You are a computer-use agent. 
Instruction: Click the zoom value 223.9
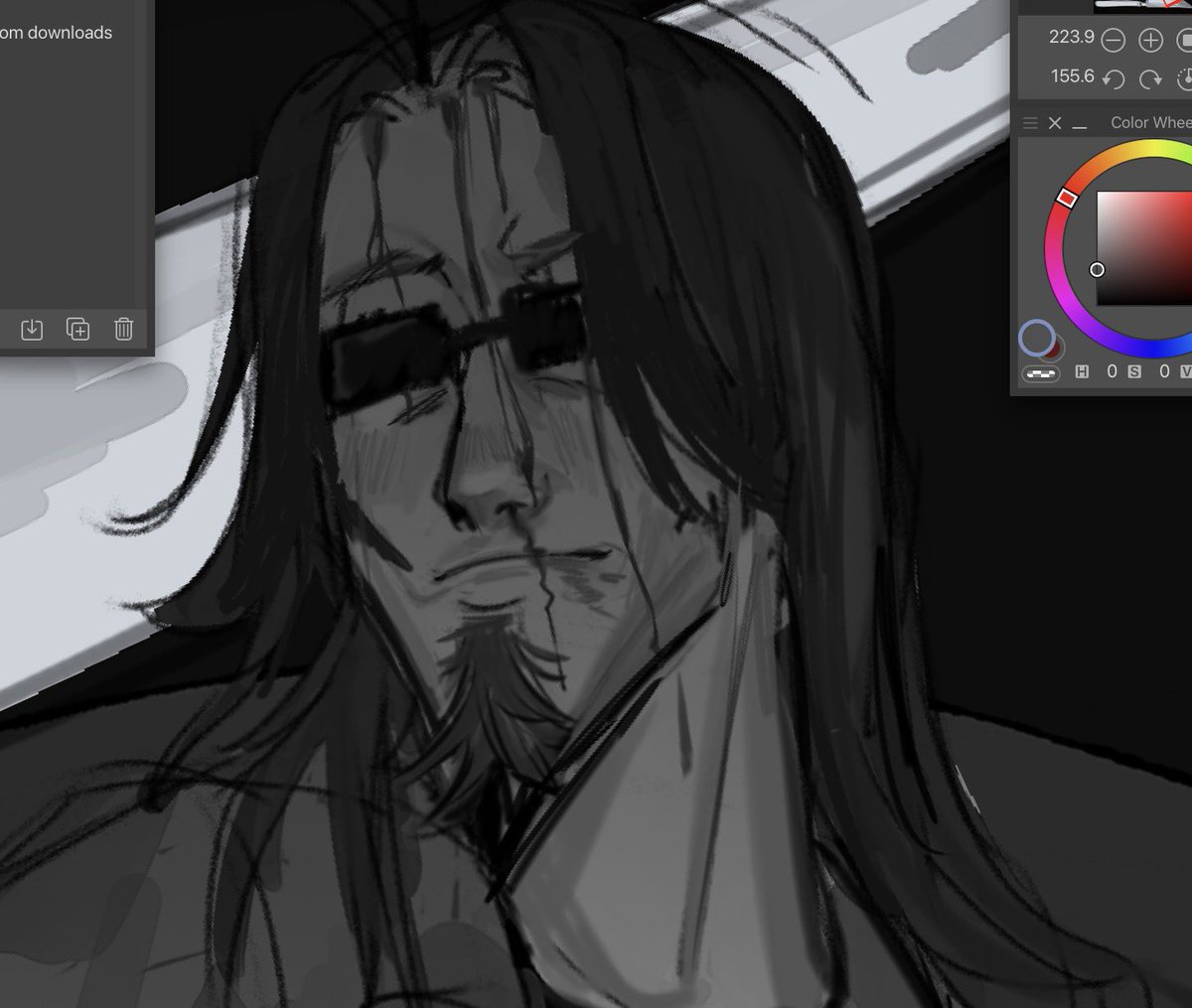1071,38
